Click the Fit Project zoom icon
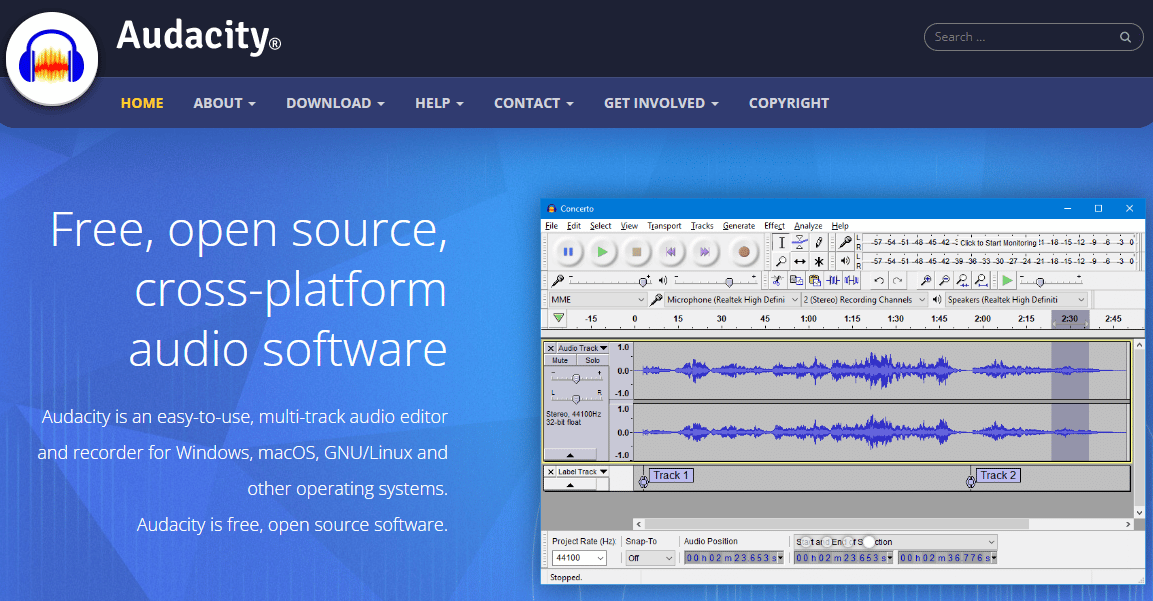Screen dimensions: 1153x601 (x=981, y=280)
